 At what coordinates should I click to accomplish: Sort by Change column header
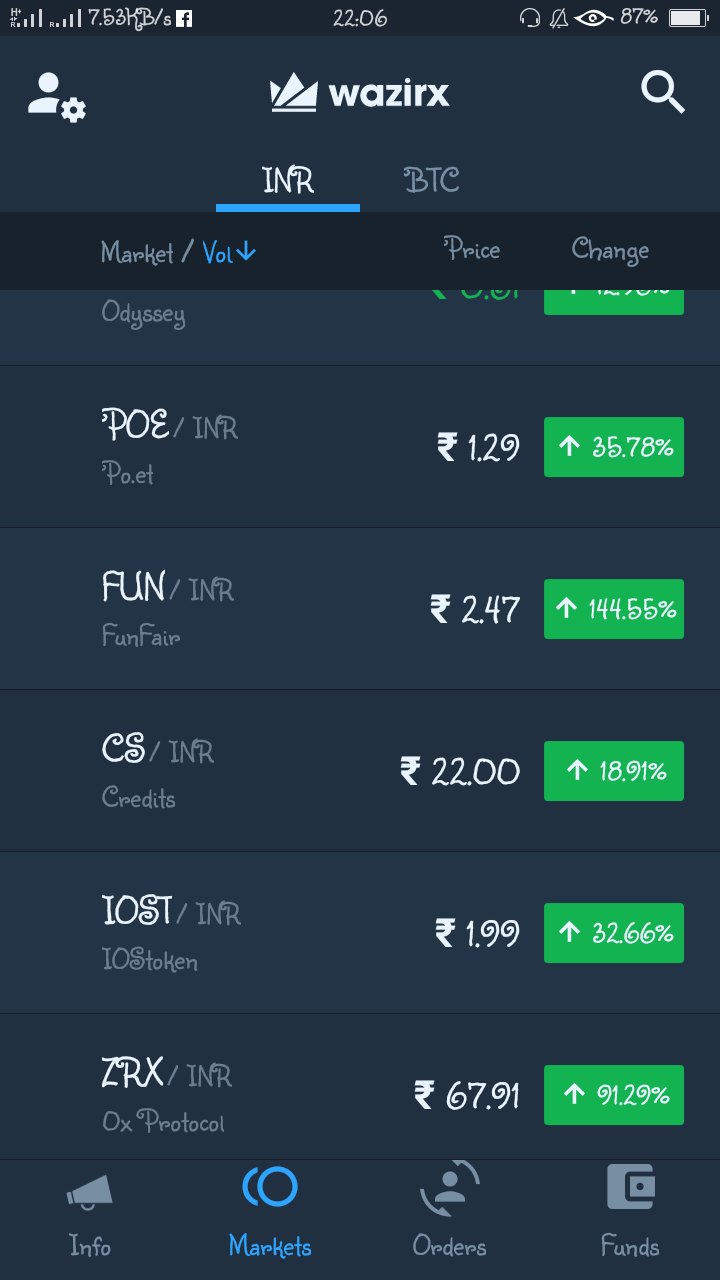[610, 250]
